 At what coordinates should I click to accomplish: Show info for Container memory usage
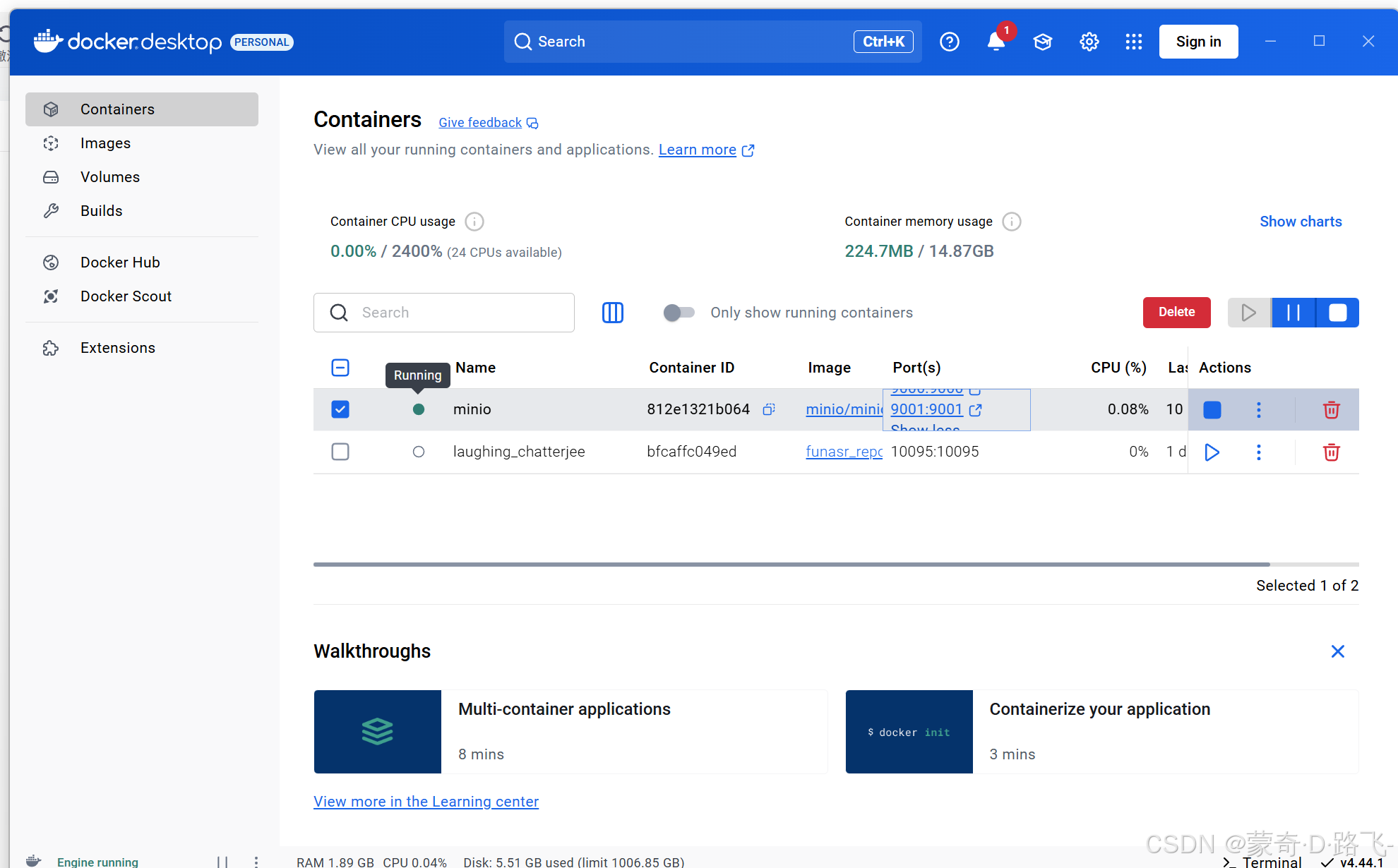[1012, 222]
